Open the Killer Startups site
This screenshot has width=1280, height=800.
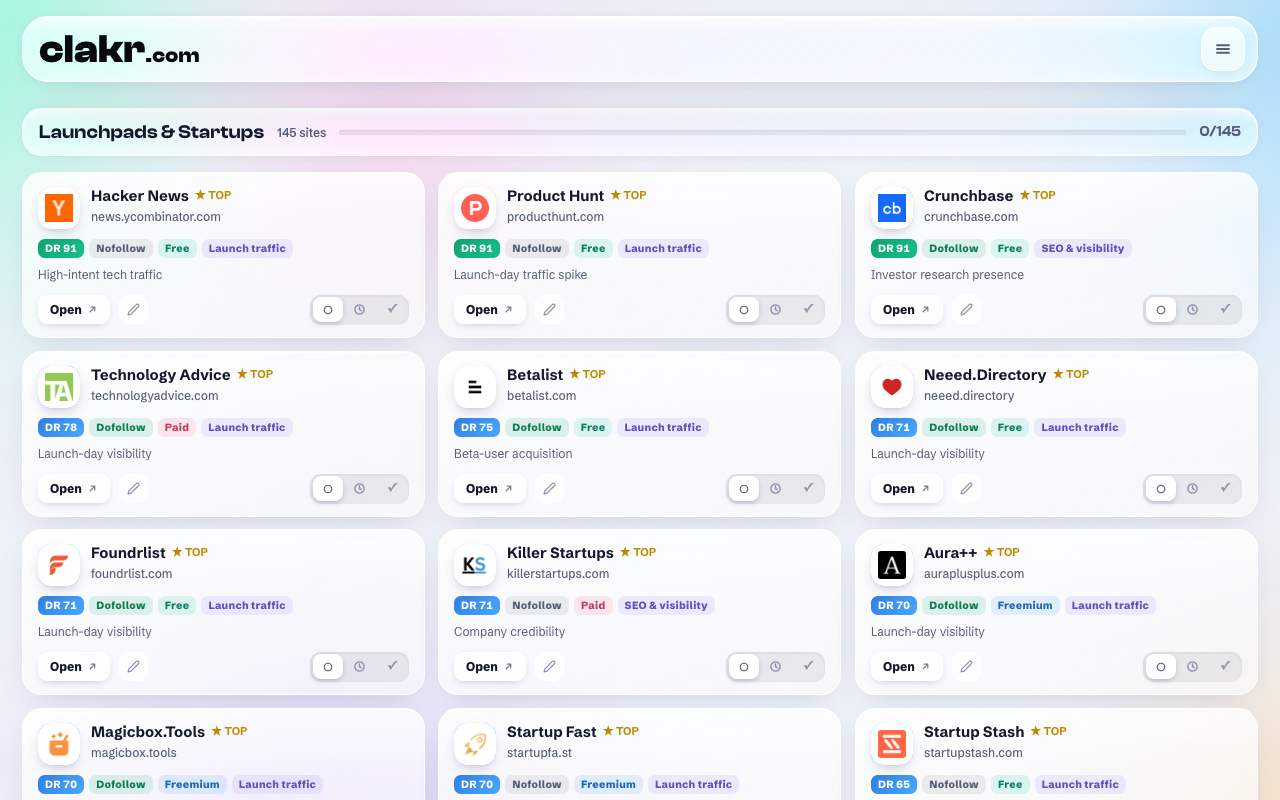490,667
